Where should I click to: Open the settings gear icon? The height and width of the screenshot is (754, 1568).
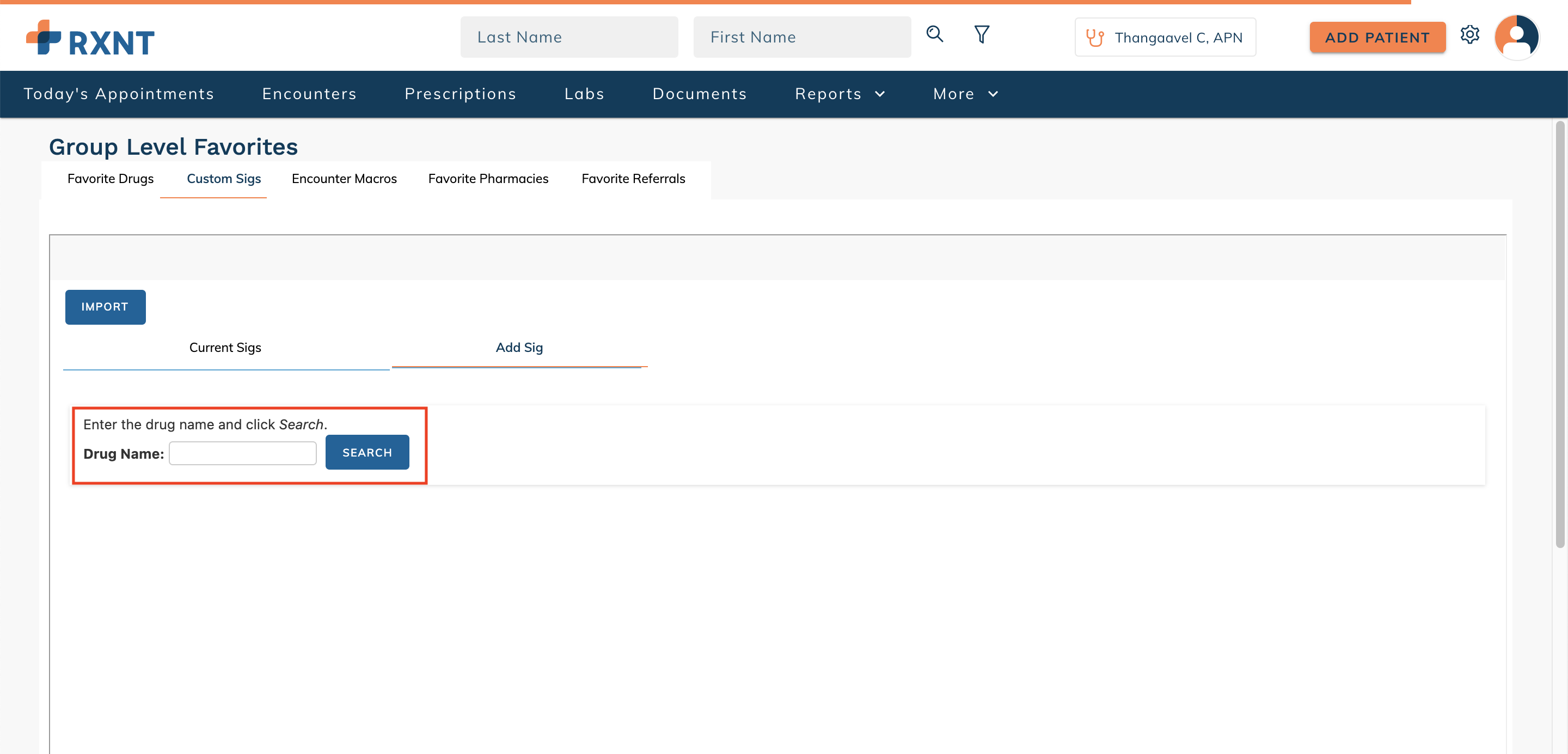point(1469,35)
